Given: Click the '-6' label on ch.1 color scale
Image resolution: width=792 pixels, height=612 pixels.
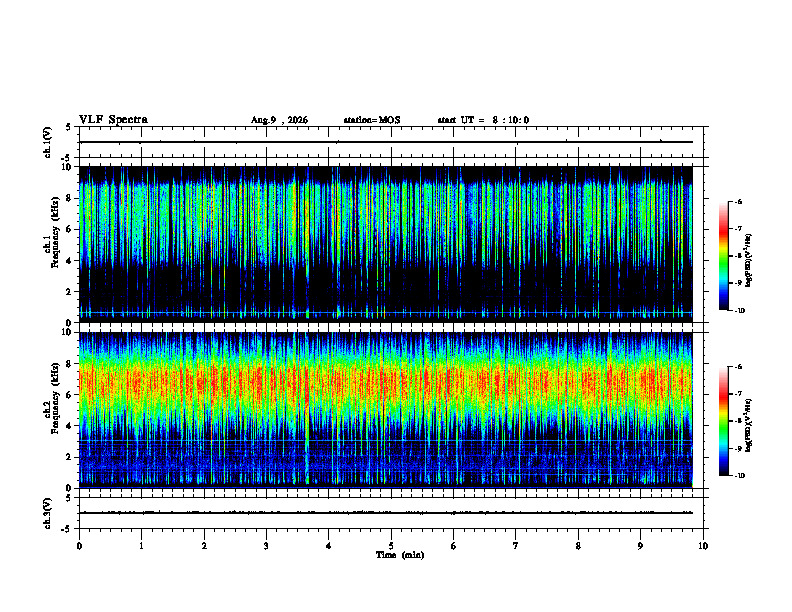Looking at the screenshot, I should [738, 201].
